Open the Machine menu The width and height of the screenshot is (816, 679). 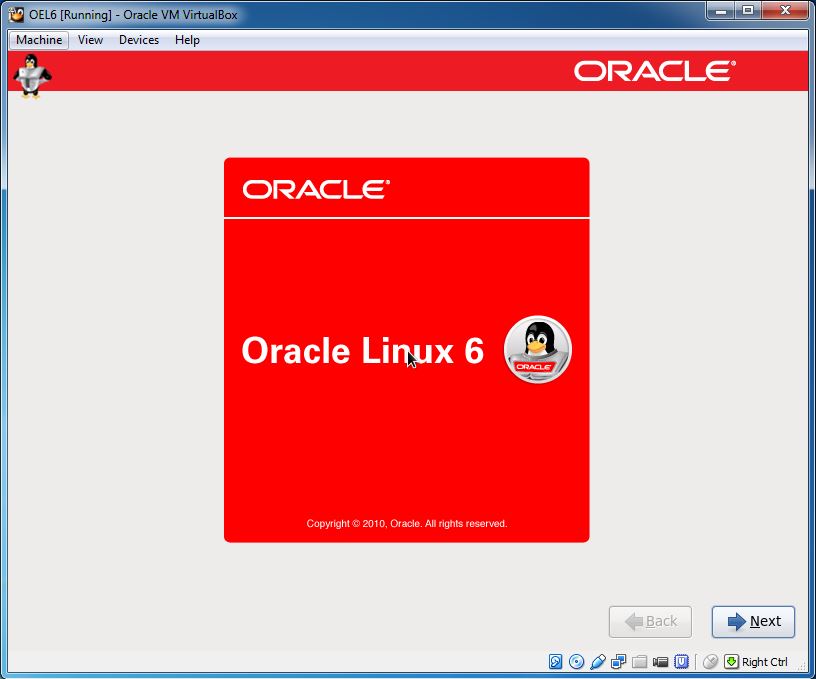tap(37, 40)
